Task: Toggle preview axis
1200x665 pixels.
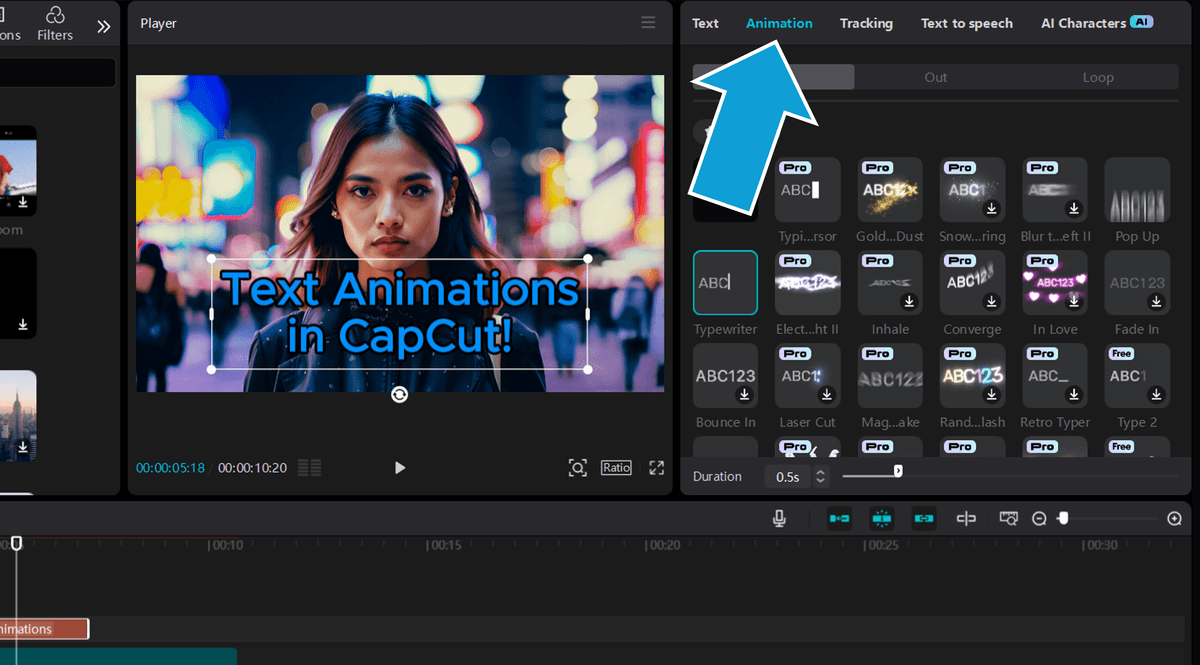Action: pyautogui.click(x=966, y=518)
